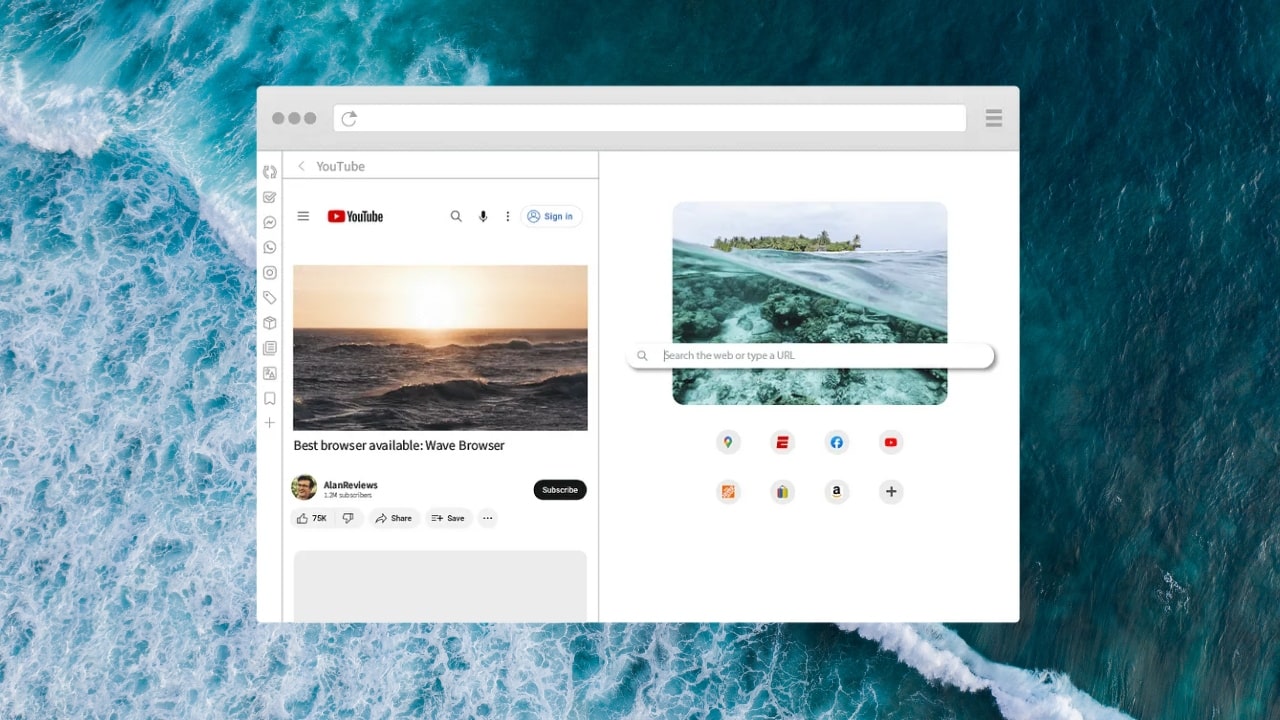1280x720 pixels.
Task: Click the YouTube voice search microphone
Action: [x=483, y=216]
